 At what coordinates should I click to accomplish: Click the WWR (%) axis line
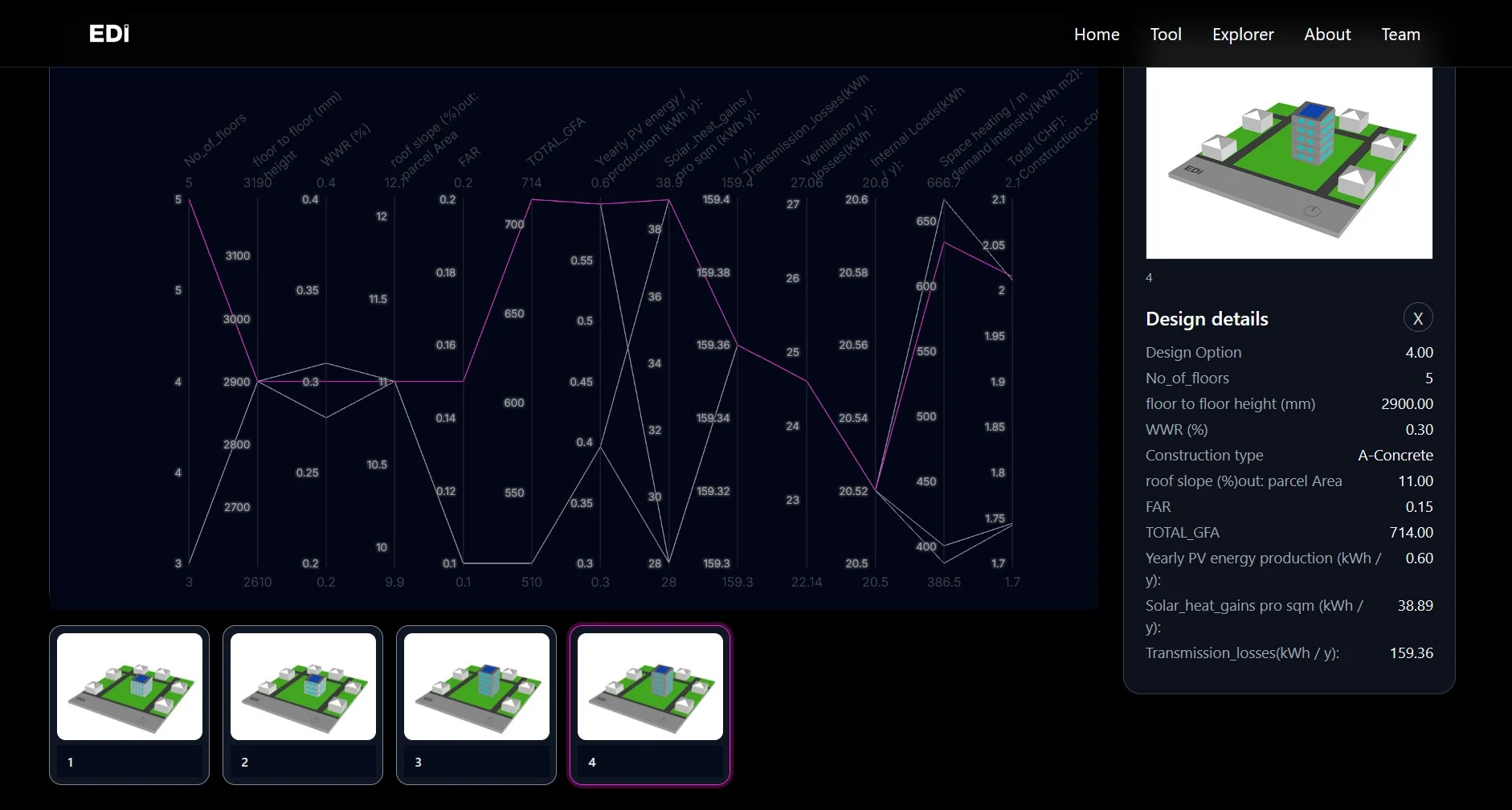[326, 482]
